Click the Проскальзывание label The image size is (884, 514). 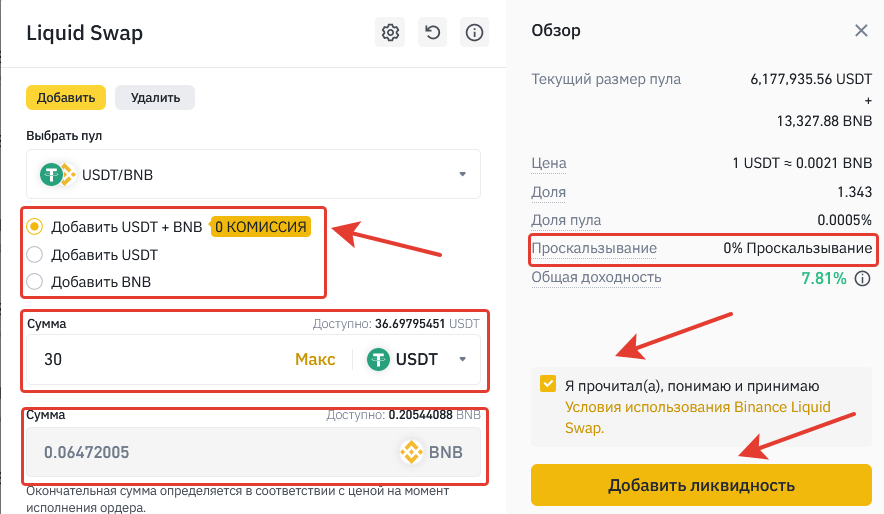click(594, 248)
